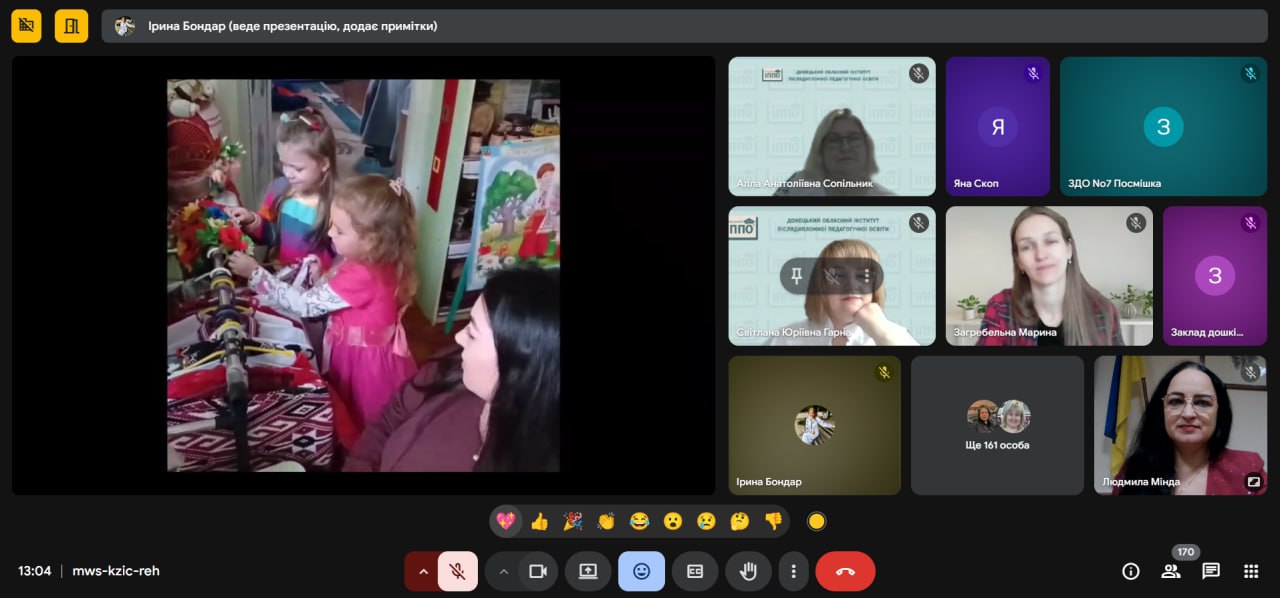Send the sparkling heart reaction
The image size is (1280, 598).
506,521
